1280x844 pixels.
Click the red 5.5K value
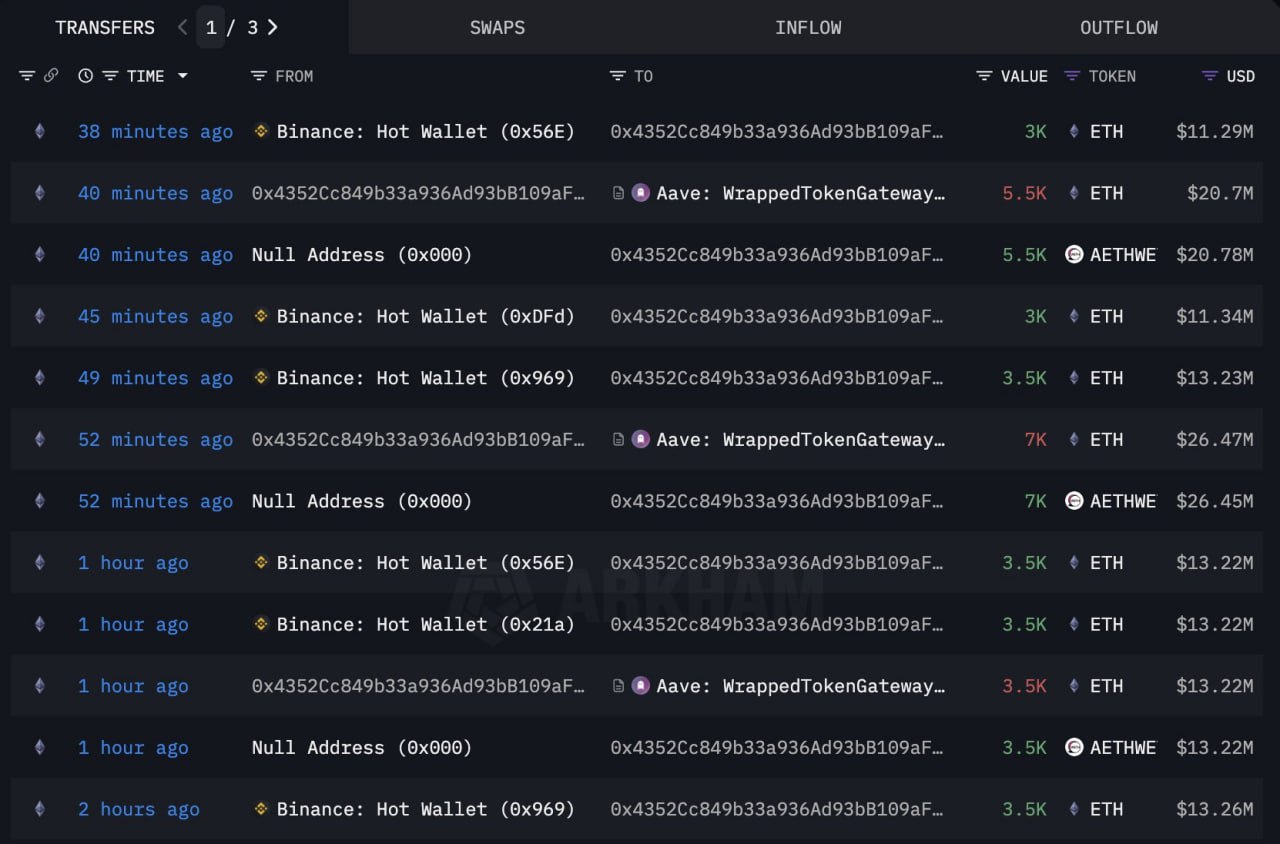[x=1025, y=193]
